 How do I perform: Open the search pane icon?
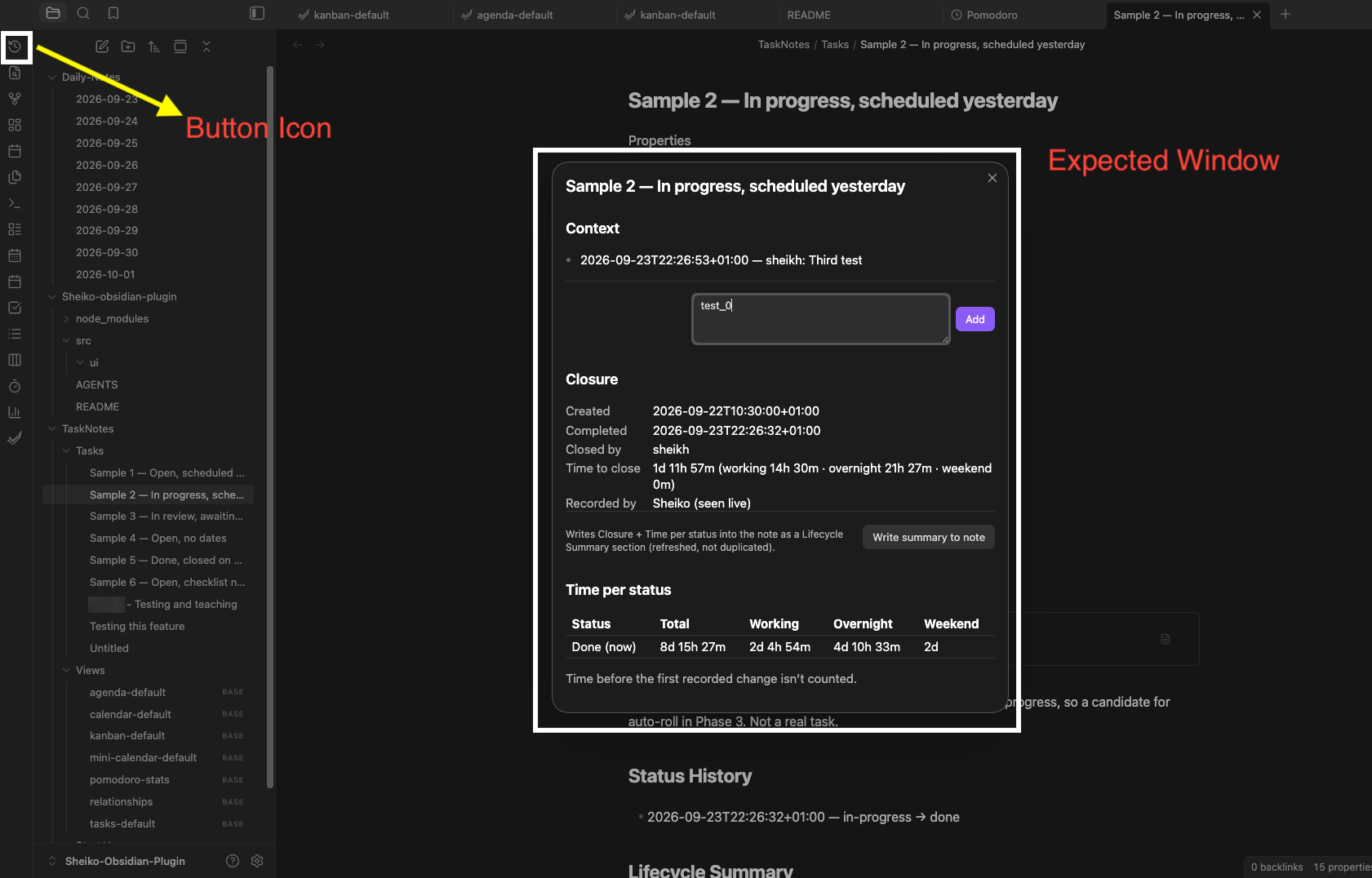pyautogui.click(x=83, y=13)
